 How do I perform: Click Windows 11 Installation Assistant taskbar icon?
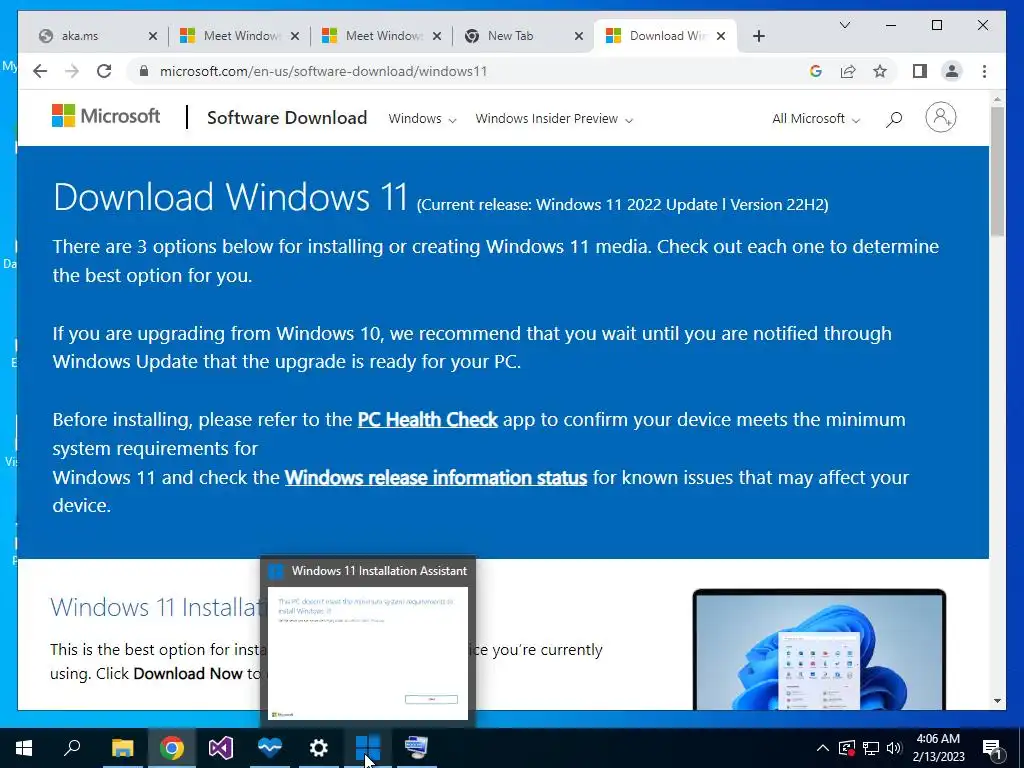pos(368,748)
